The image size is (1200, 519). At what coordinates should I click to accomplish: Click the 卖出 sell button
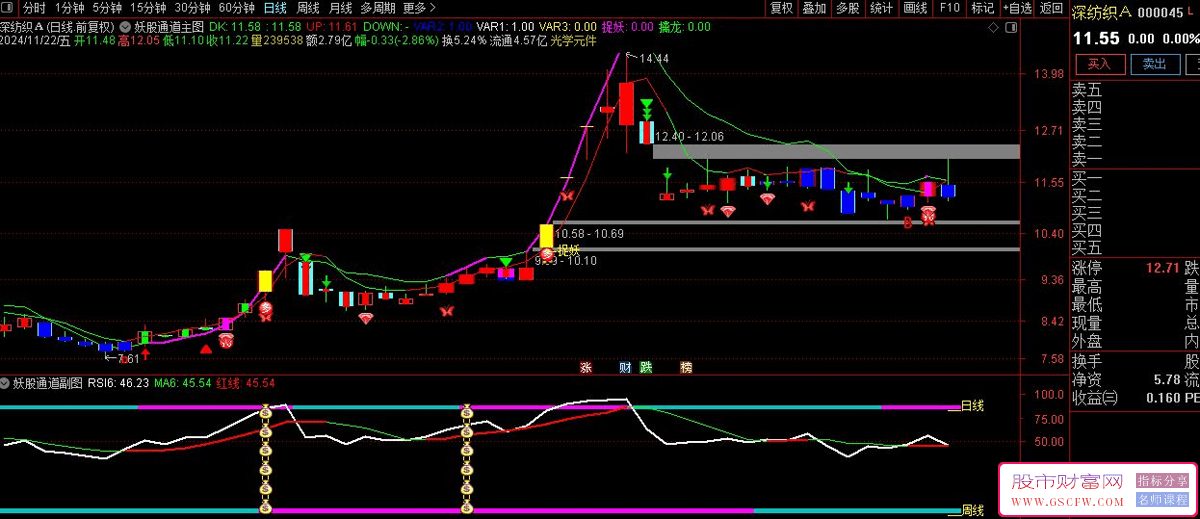coord(1154,63)
